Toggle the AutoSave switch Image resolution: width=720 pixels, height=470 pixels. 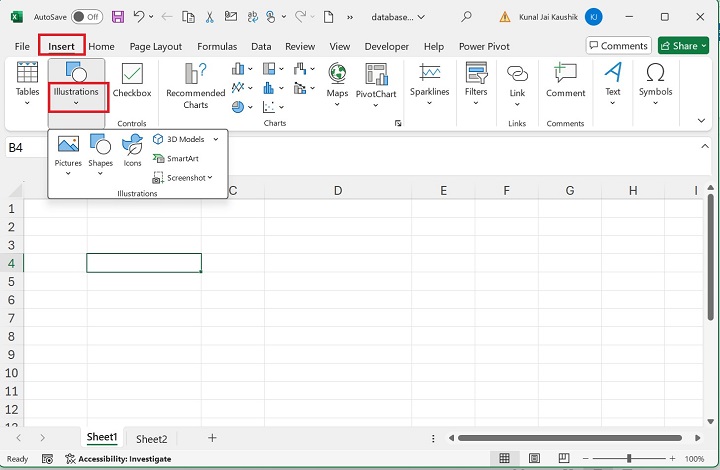pos(86,17)
